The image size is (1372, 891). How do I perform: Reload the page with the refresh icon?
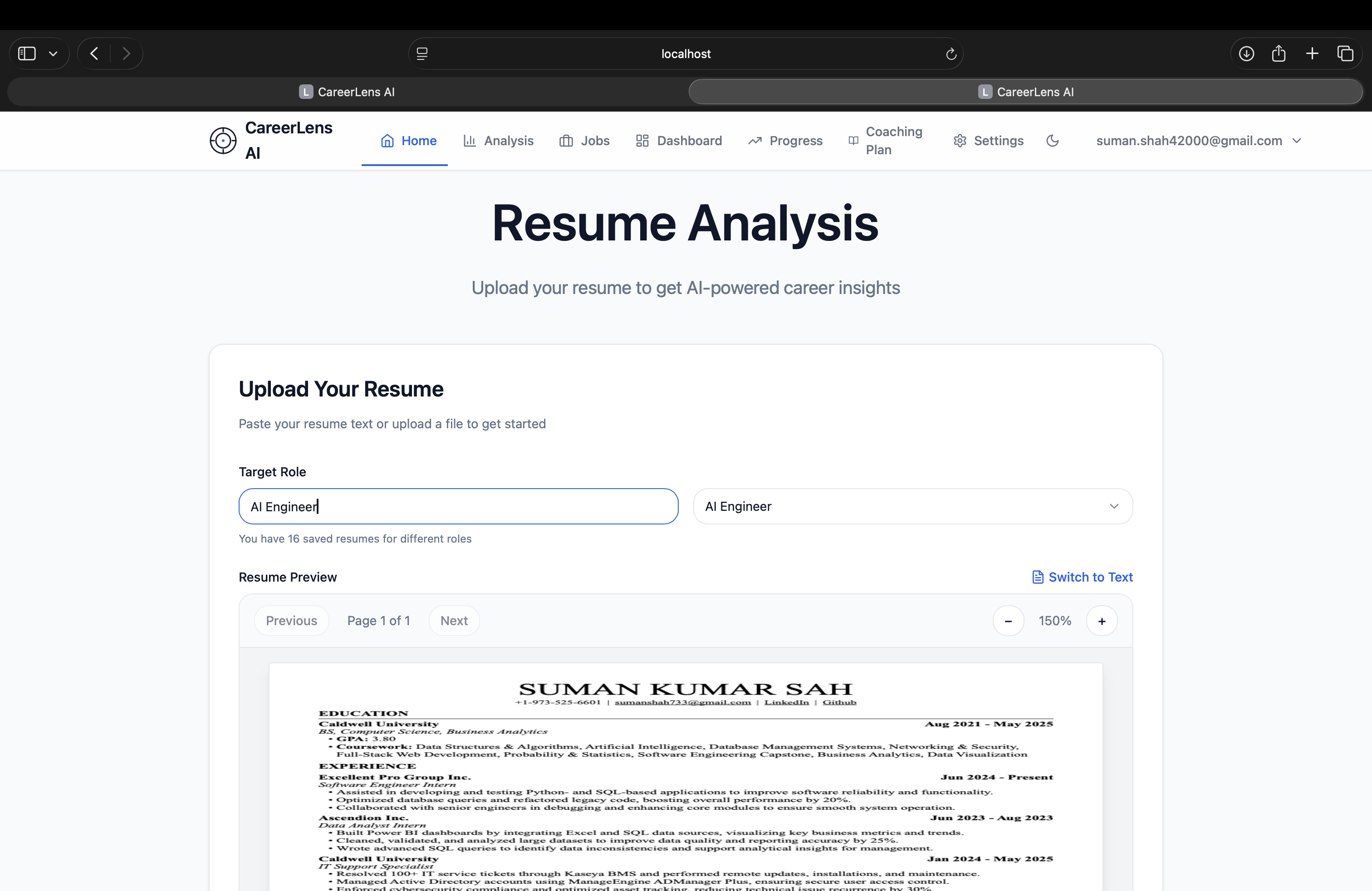coord(951,54)
